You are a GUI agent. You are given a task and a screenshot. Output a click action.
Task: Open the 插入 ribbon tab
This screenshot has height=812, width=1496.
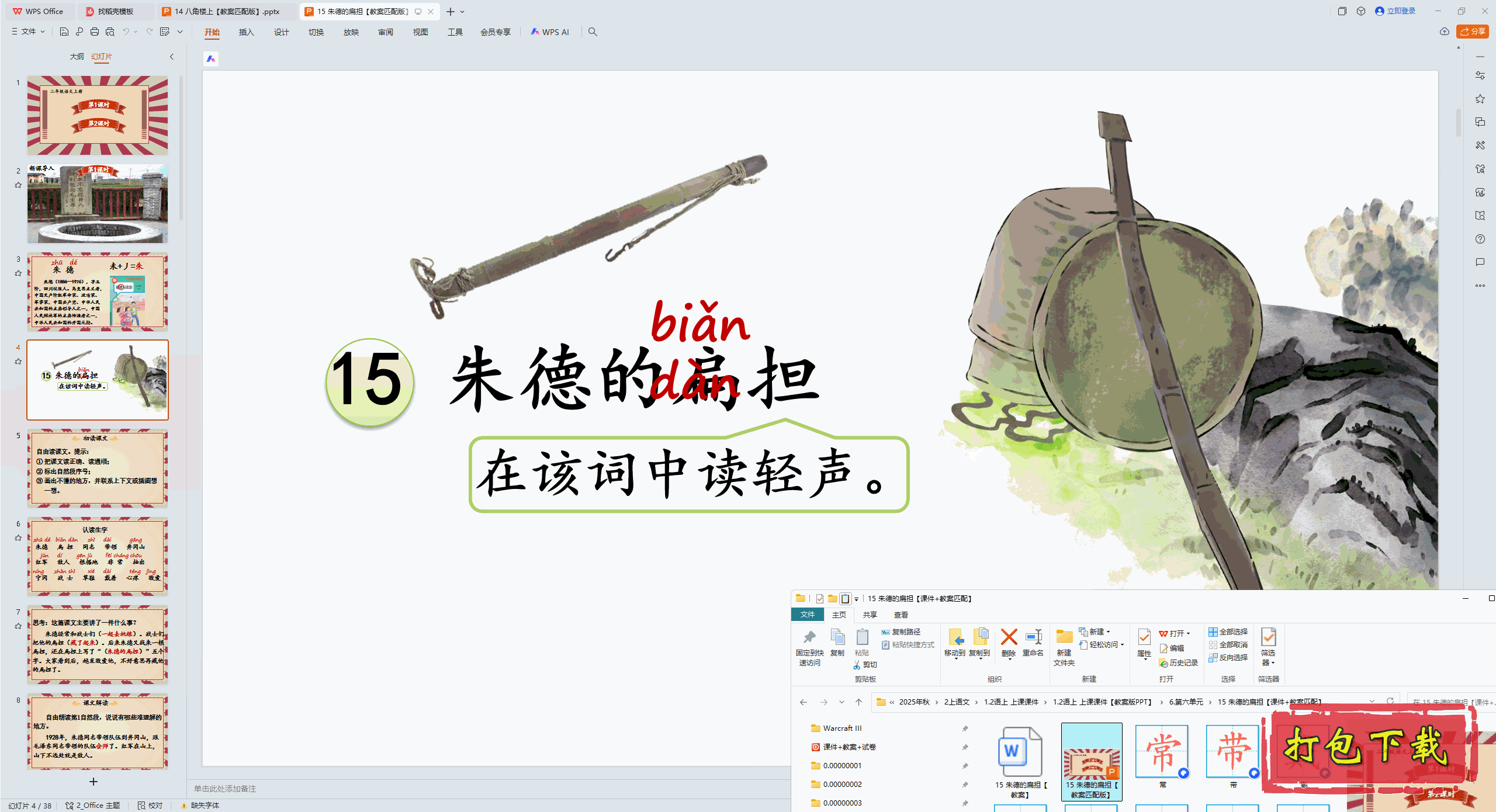(246, 32)
